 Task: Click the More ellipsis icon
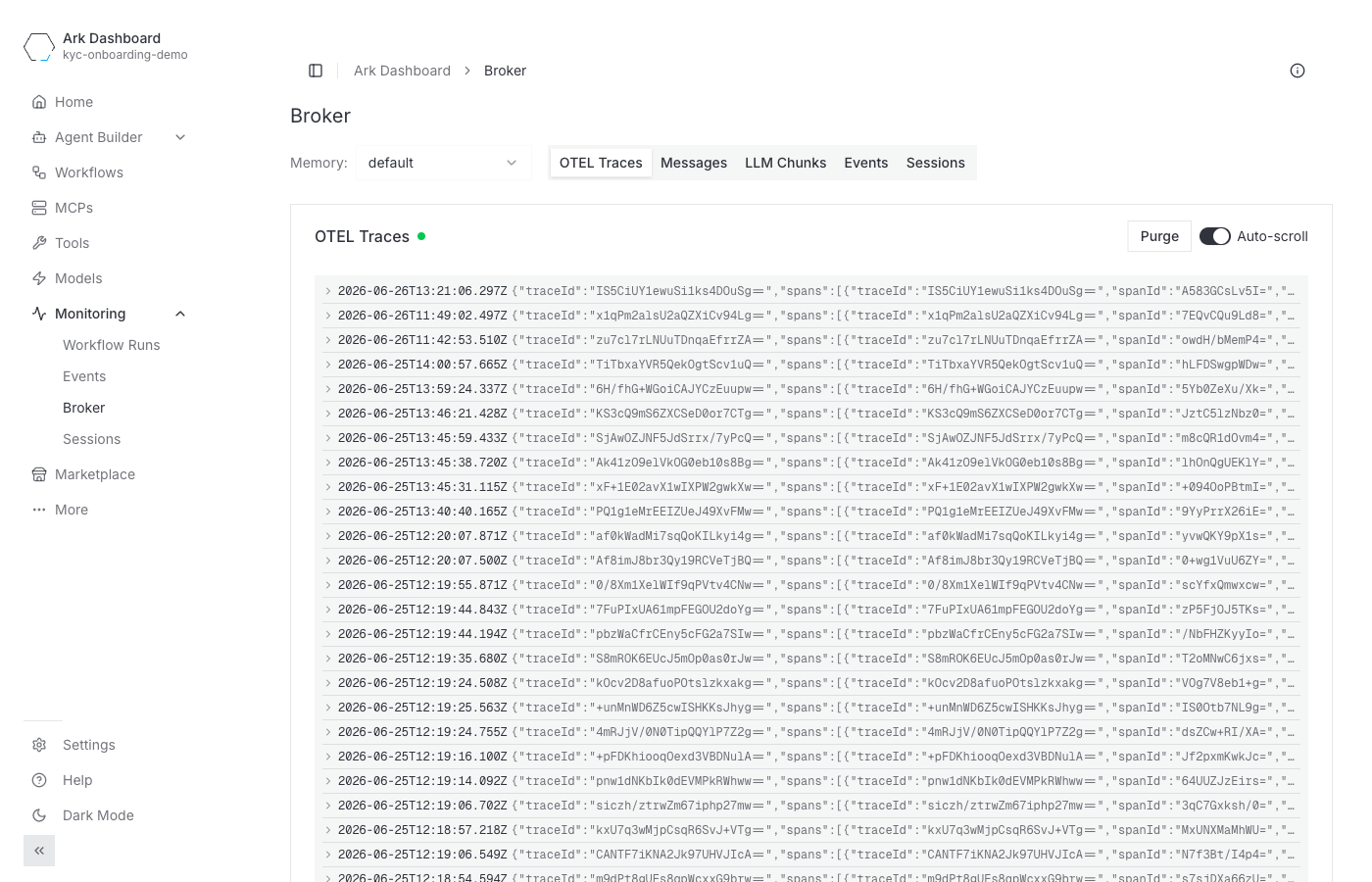(x=39, y=510)
